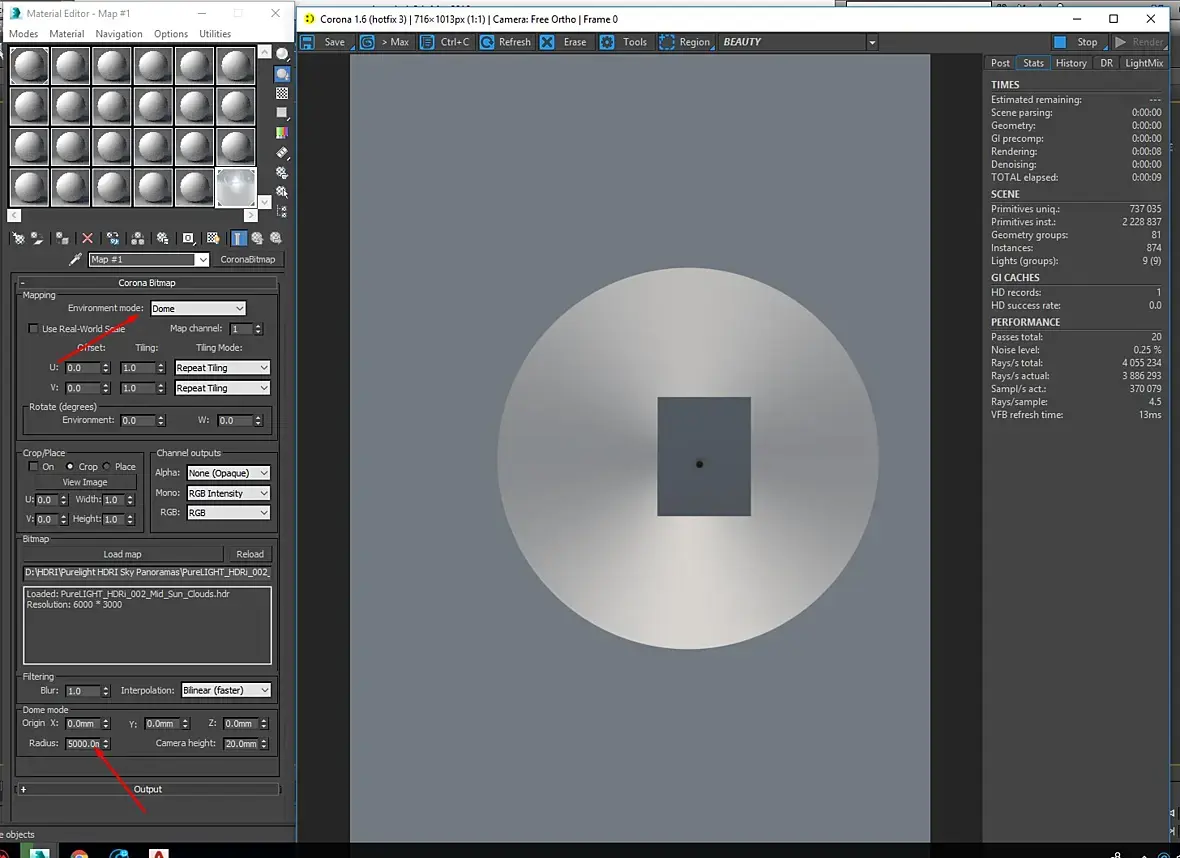Open Material ID Channel flyout
The image size is (1180, 858).
(188, 239)
